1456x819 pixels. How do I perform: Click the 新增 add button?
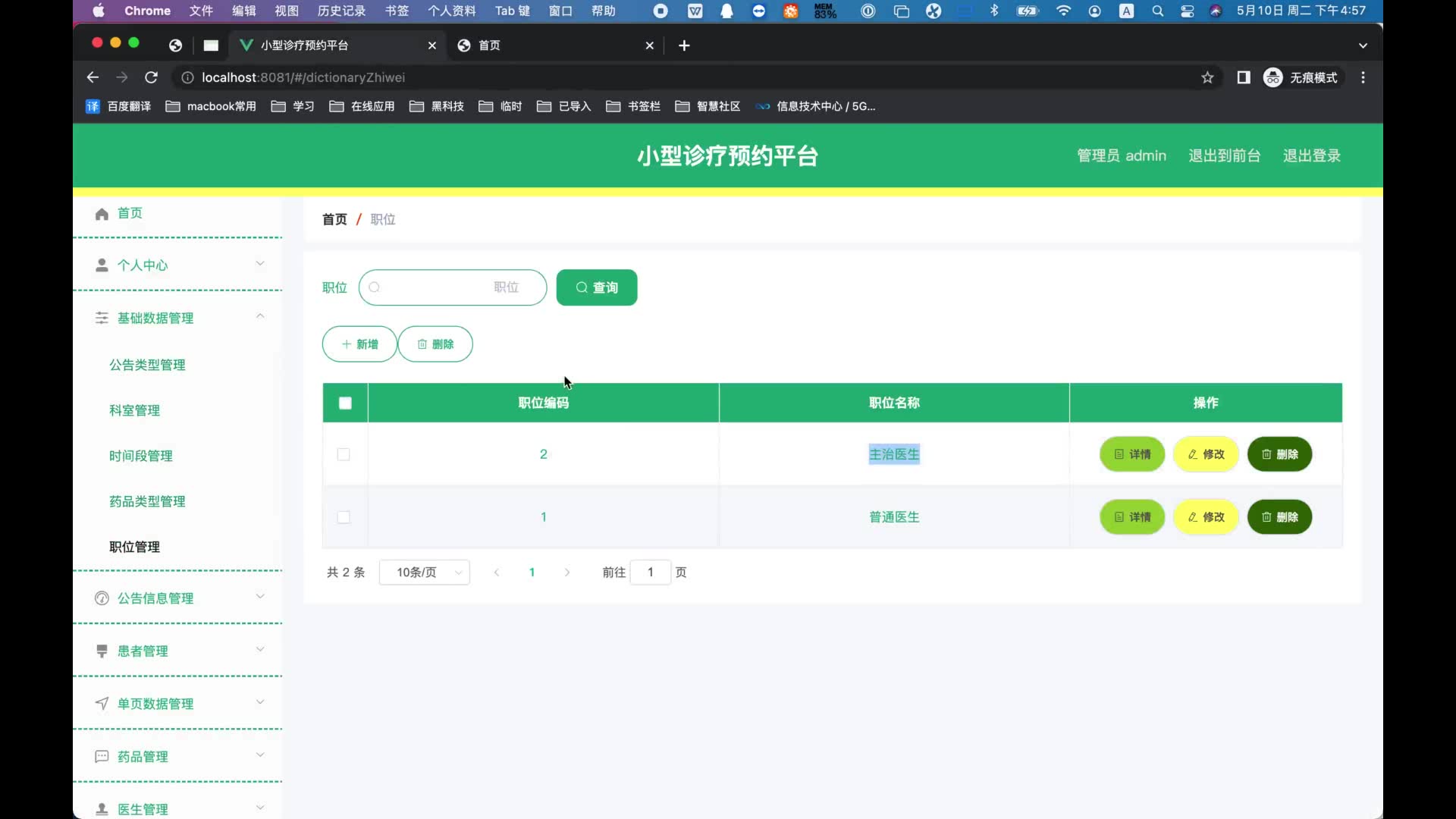[359, 344]
